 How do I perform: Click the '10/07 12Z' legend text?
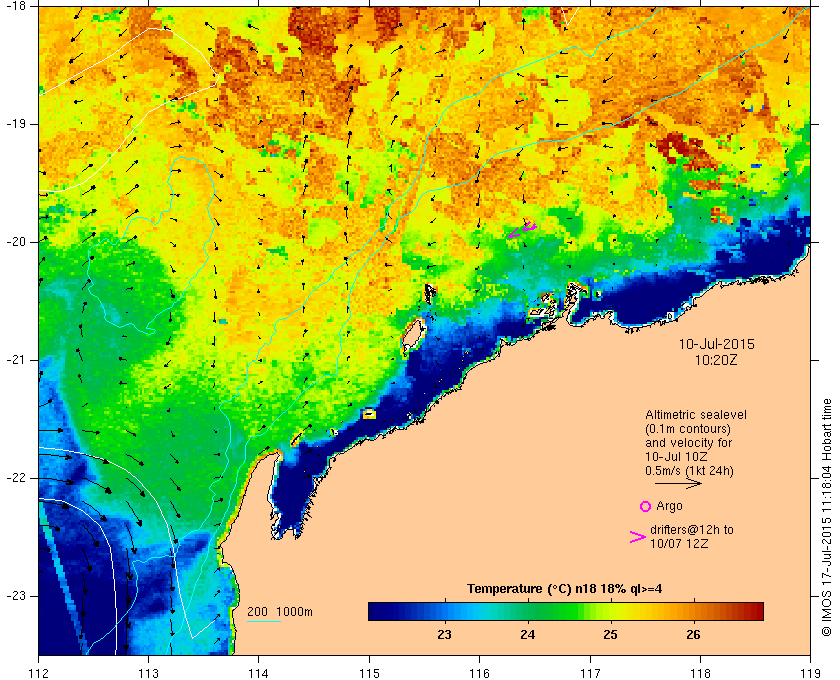pos(679,543)
